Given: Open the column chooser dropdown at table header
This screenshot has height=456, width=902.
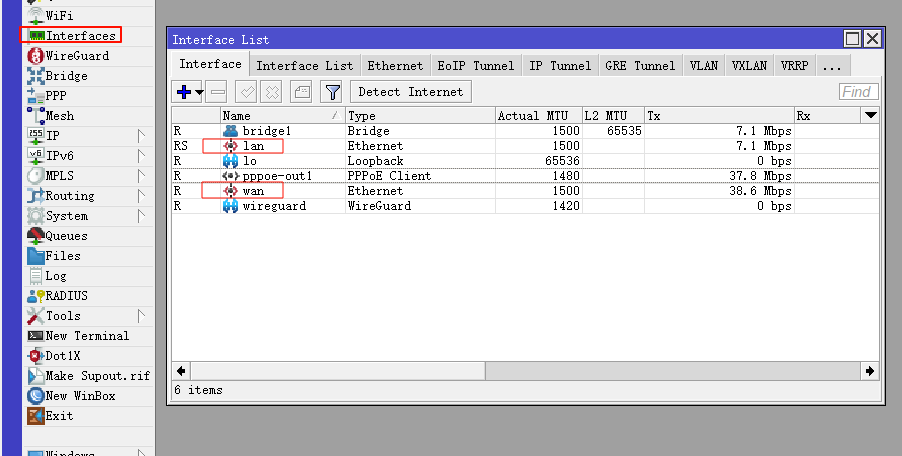Looking at the screenshot, I should pyautogui.click(x=871, y=116).
